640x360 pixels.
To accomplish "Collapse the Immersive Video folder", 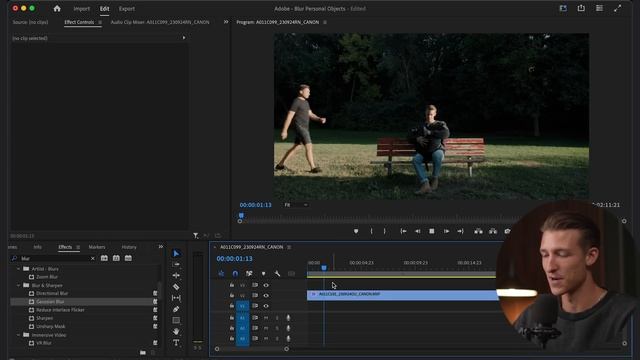I will click(x=18, y=335).
